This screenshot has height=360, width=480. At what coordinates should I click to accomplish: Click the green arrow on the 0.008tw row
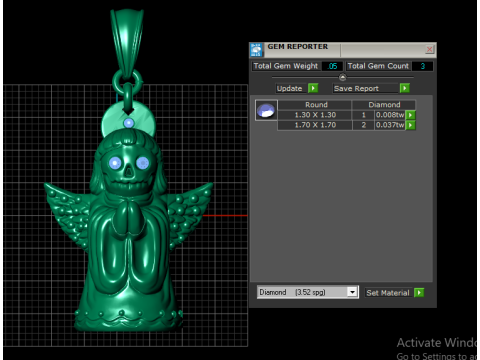coord(411,115)
